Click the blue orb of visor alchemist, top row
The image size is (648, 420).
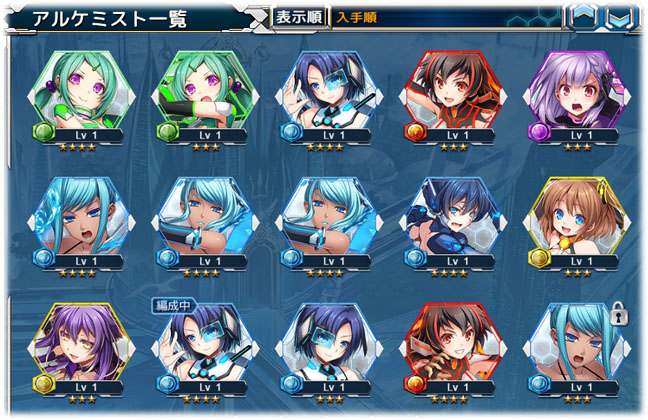[291, 133]
